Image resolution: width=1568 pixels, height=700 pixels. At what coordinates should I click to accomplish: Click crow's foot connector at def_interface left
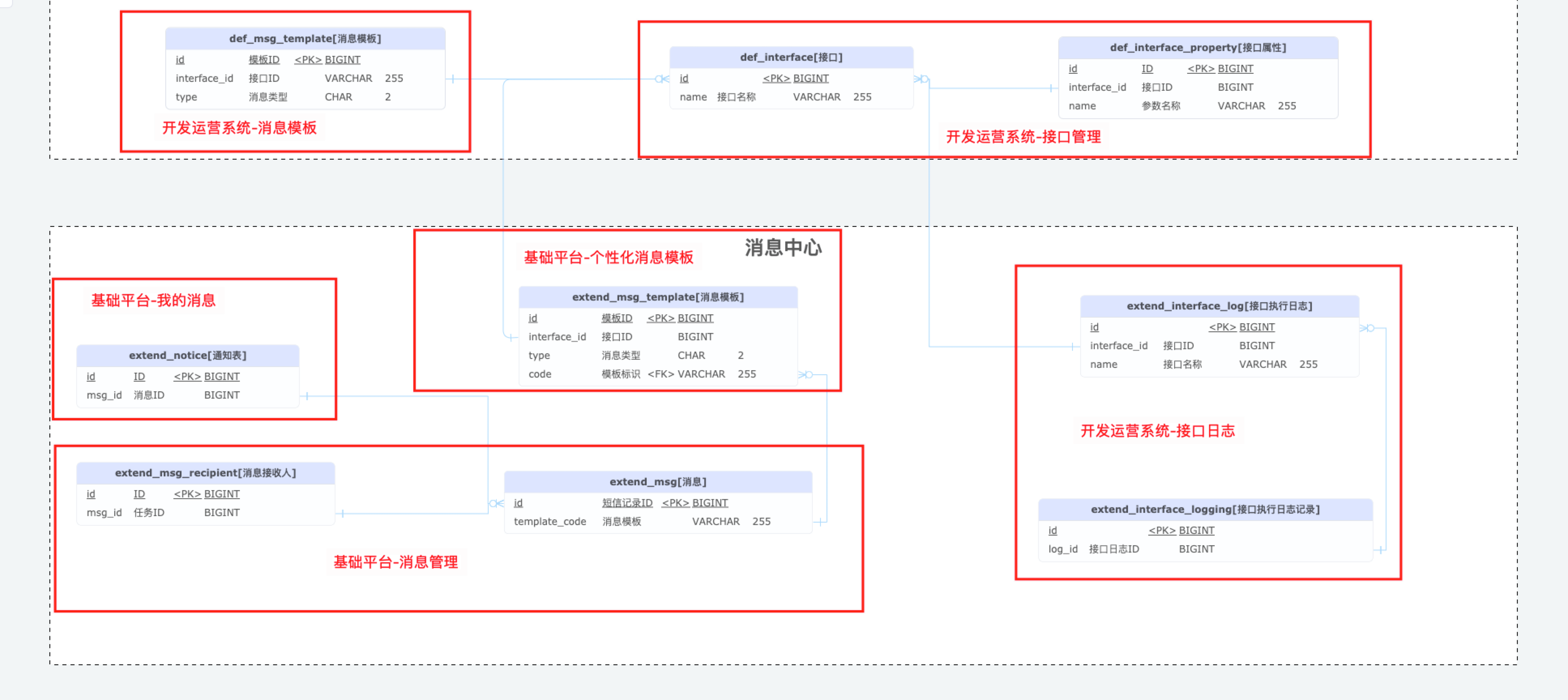click(x=662, y=79)
